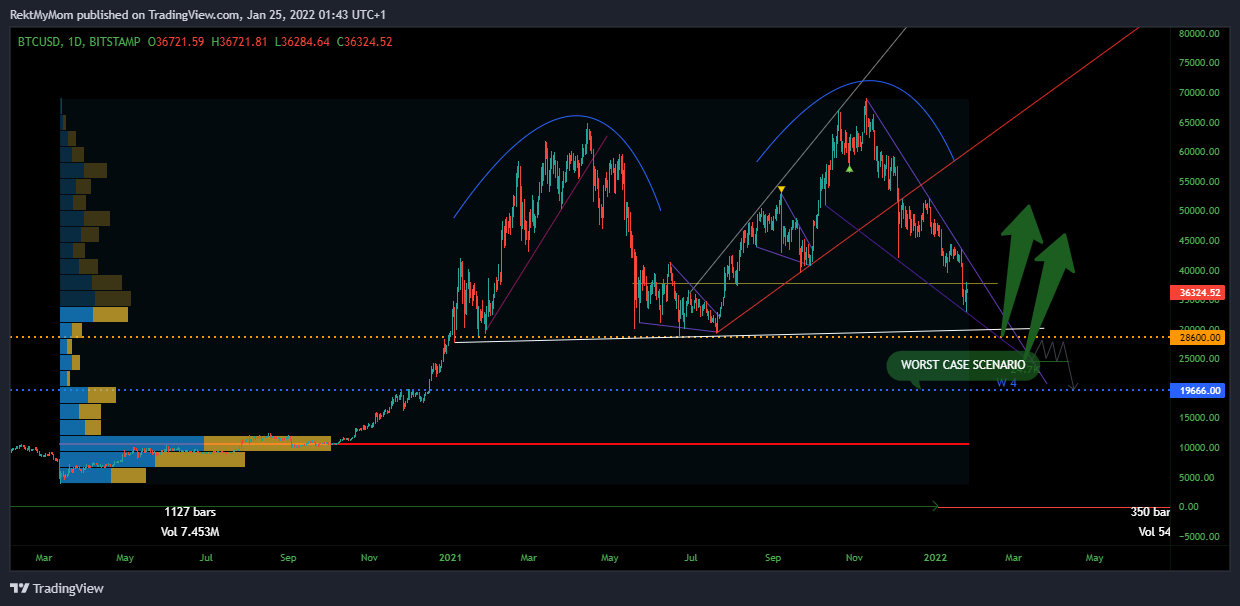Click the 55000.00 price axis label
1240x606 pixels.
click(1200, 182)
